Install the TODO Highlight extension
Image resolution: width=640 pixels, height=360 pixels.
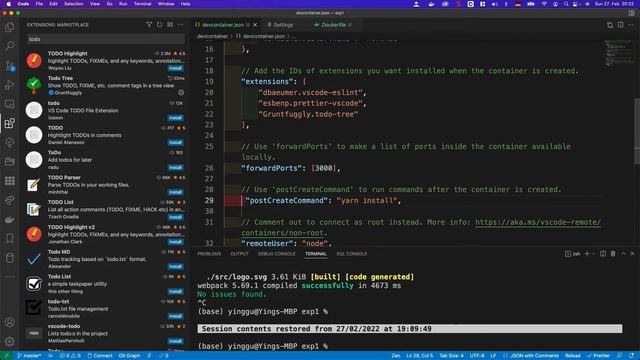coord(176,68)
